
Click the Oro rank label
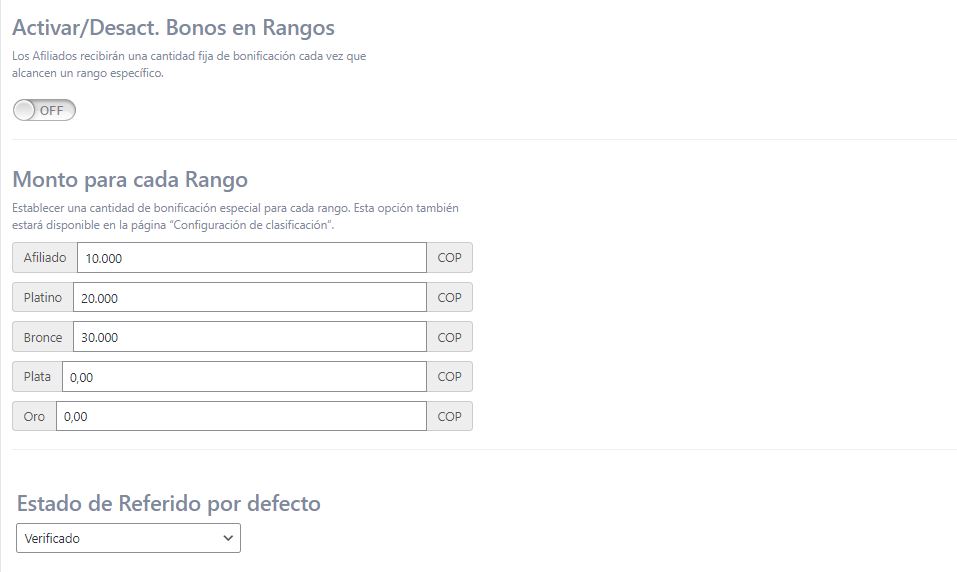[34, 416]
